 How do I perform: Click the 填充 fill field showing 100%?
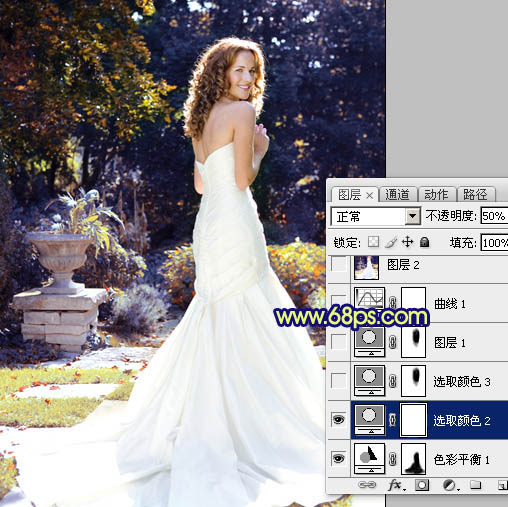[494, 242]
